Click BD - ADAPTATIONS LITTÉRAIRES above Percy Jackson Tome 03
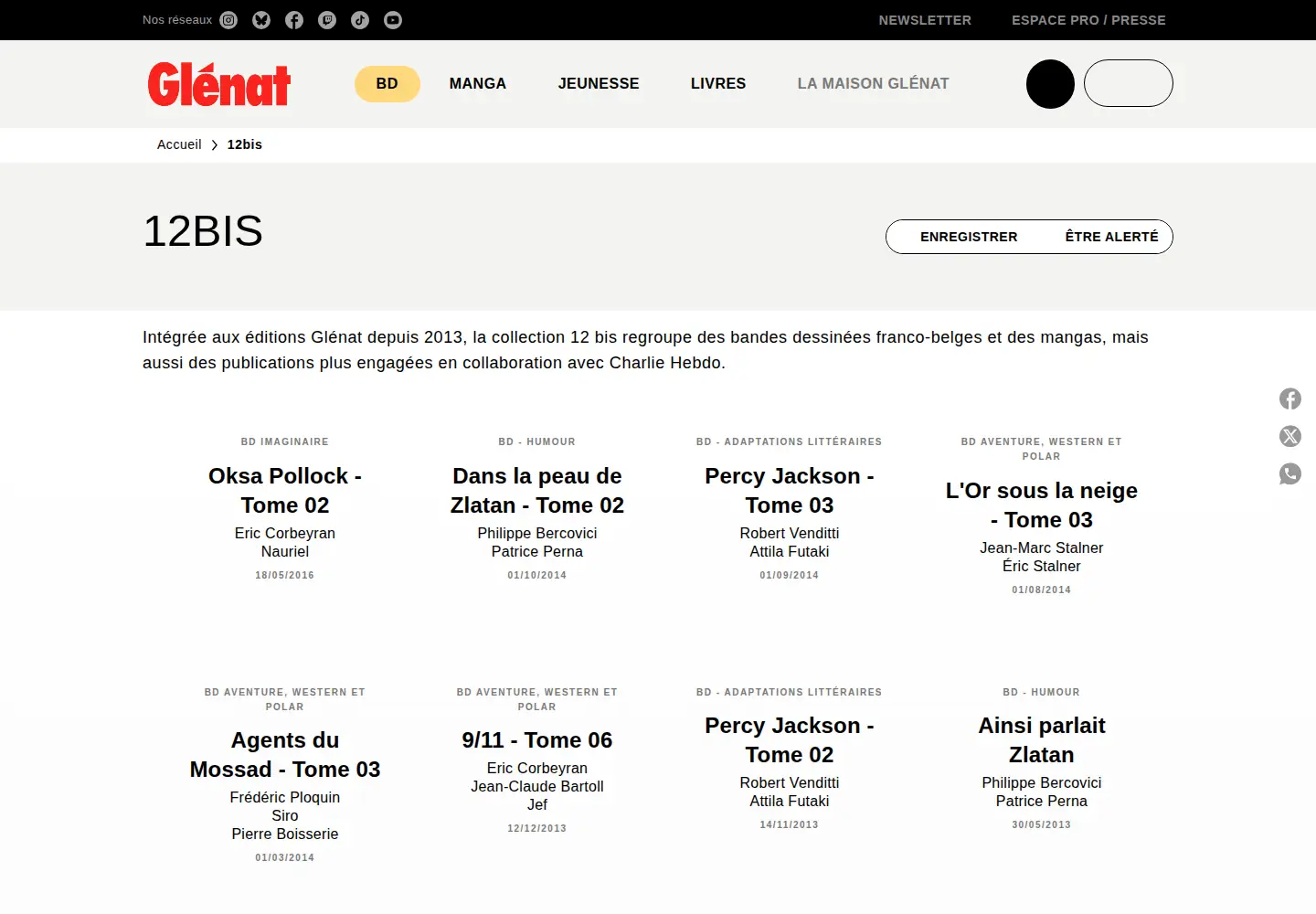 790,441
